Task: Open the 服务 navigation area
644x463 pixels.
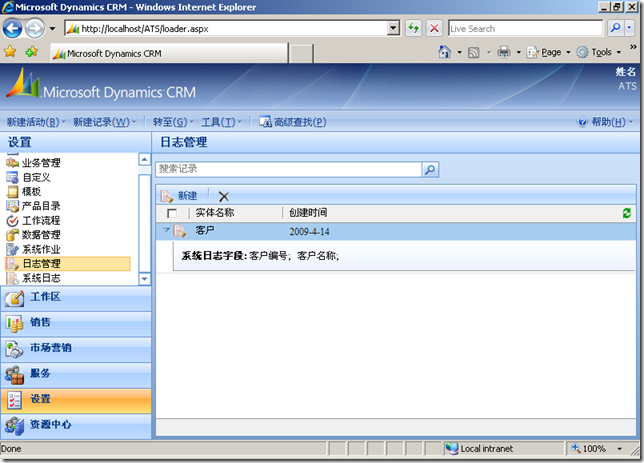Action: 76,375
